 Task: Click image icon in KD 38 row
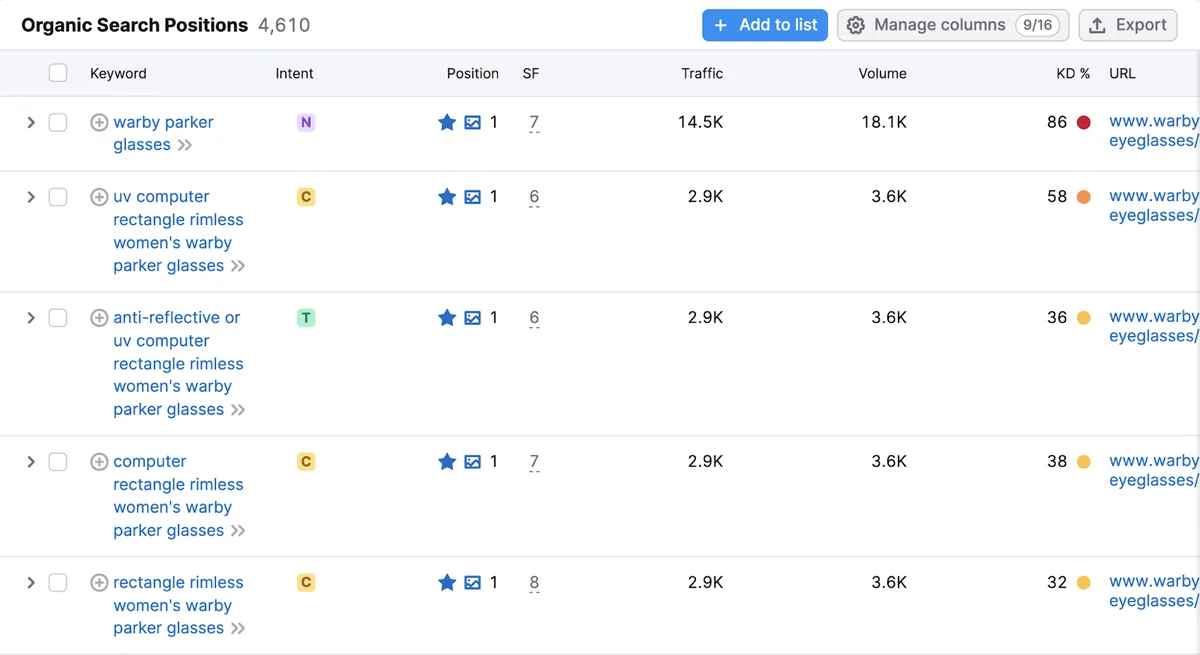tap(473, 463)
